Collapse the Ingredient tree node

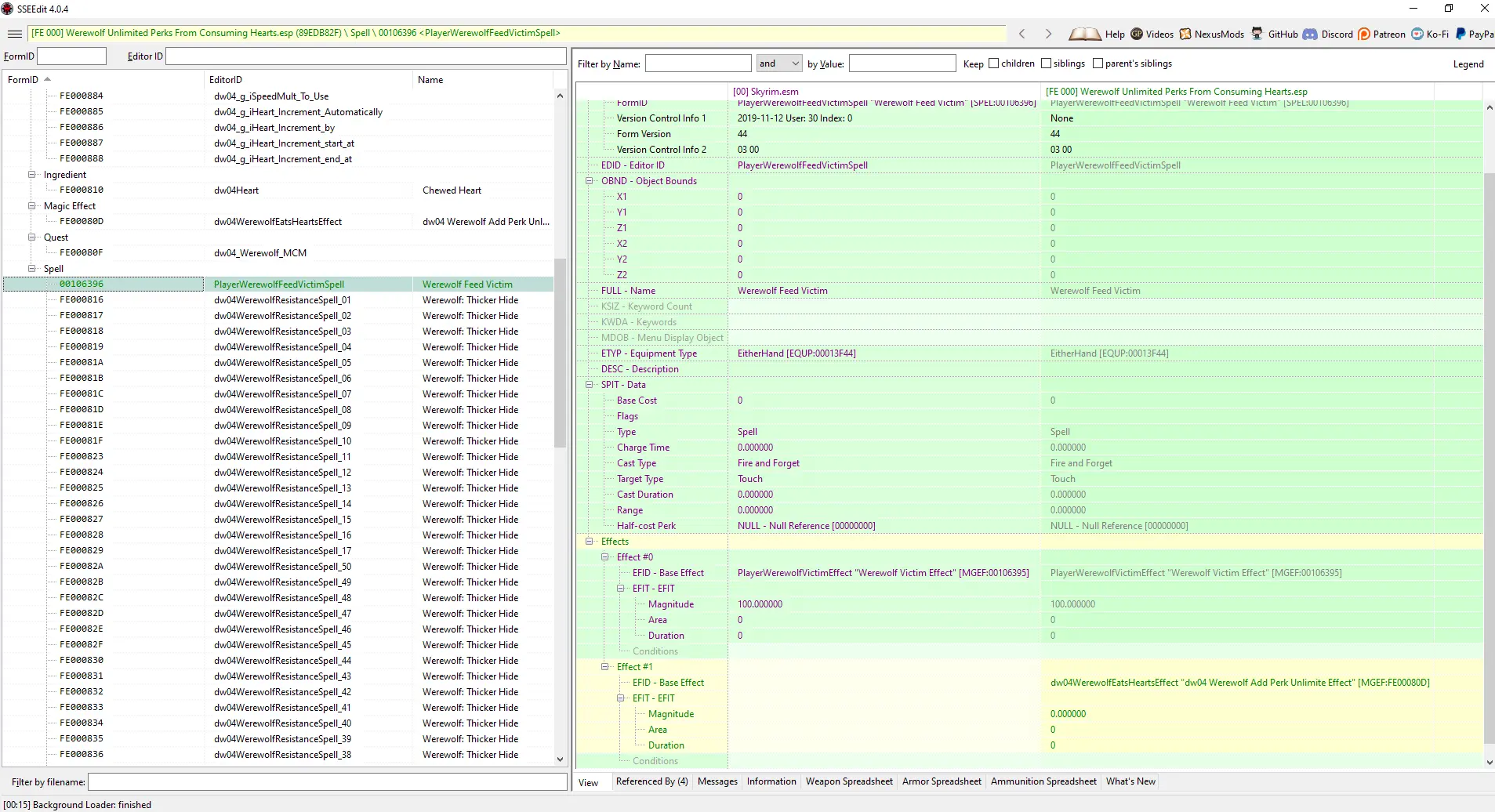tap(32, 175)
